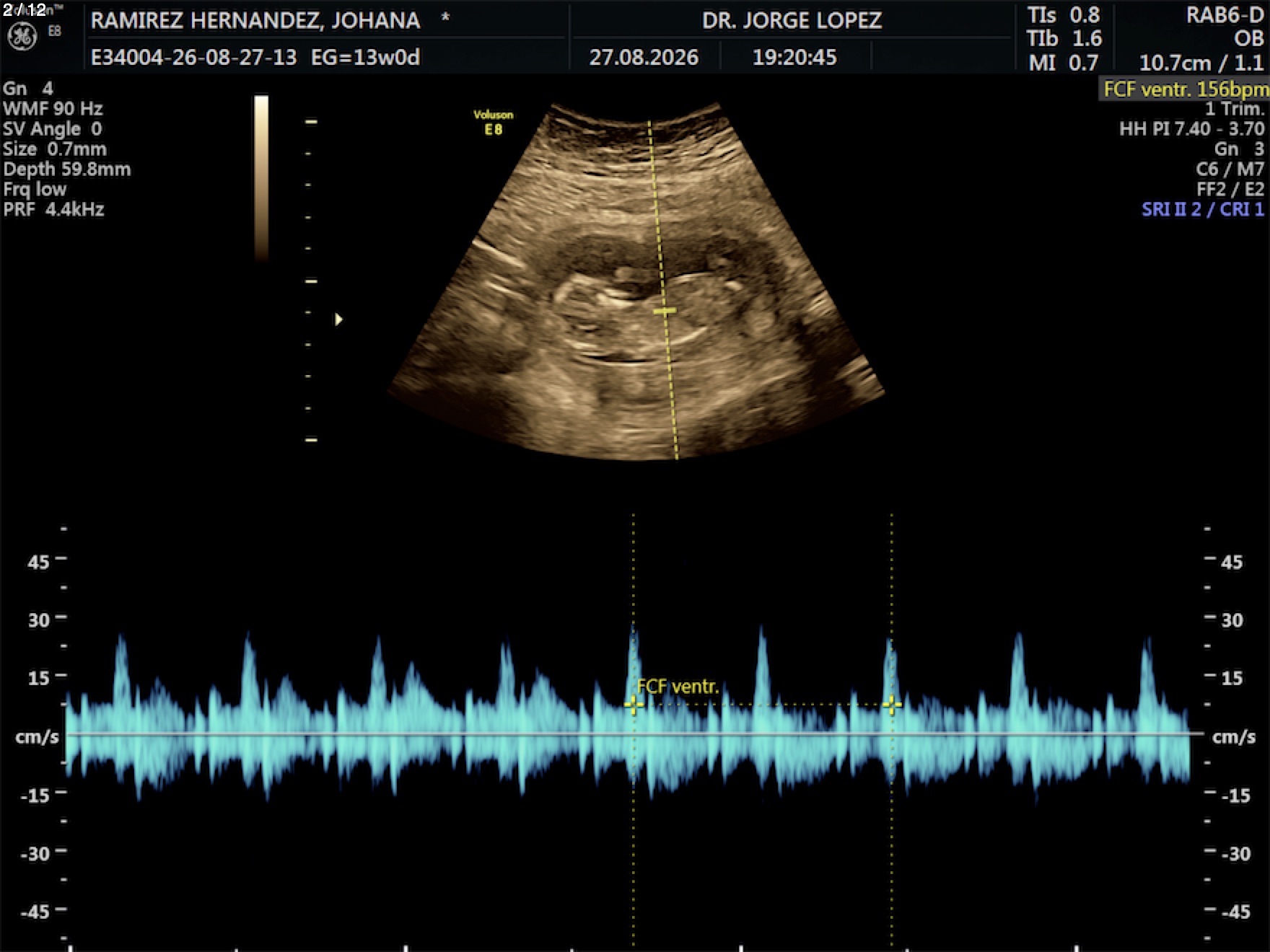Click the GE logo icon

tap(22, 37)
